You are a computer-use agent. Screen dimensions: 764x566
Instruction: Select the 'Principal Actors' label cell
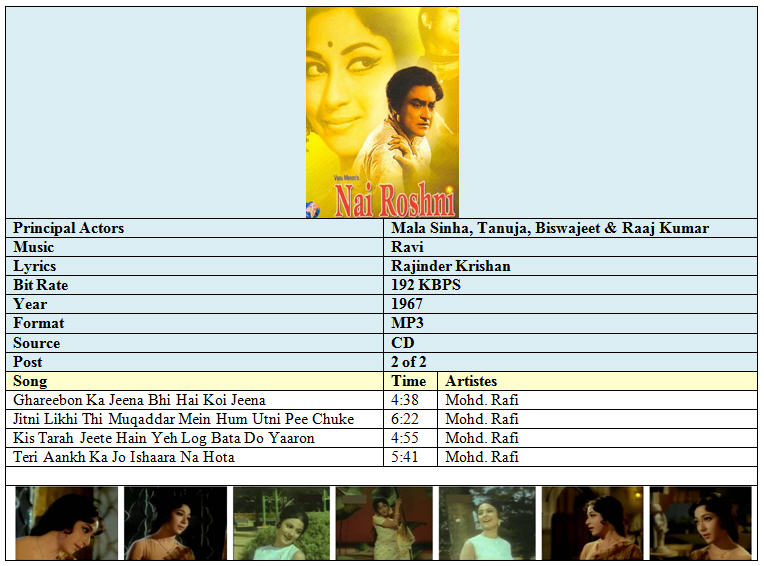tap(195, 228)
